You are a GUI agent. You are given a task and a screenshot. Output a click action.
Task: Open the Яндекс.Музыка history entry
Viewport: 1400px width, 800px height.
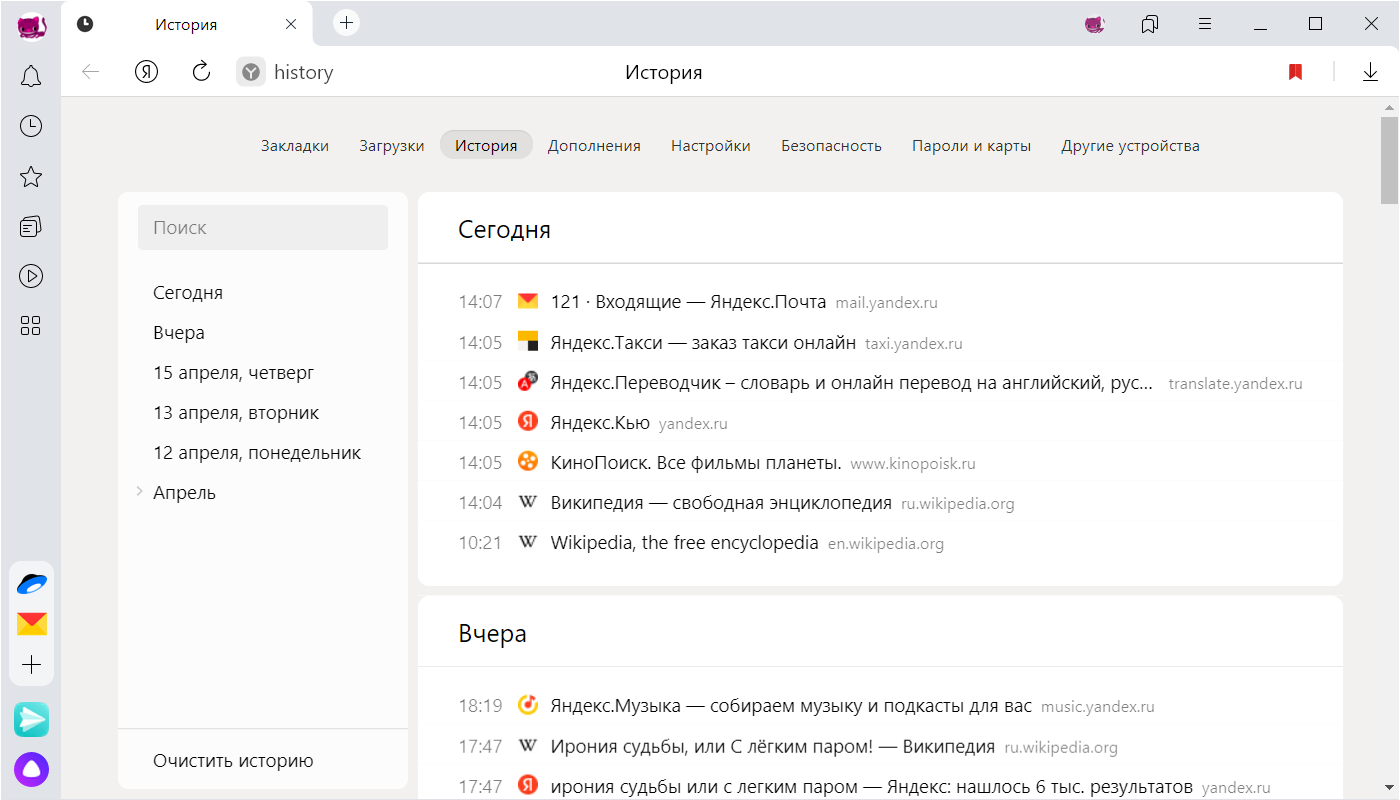click(791, 706)
